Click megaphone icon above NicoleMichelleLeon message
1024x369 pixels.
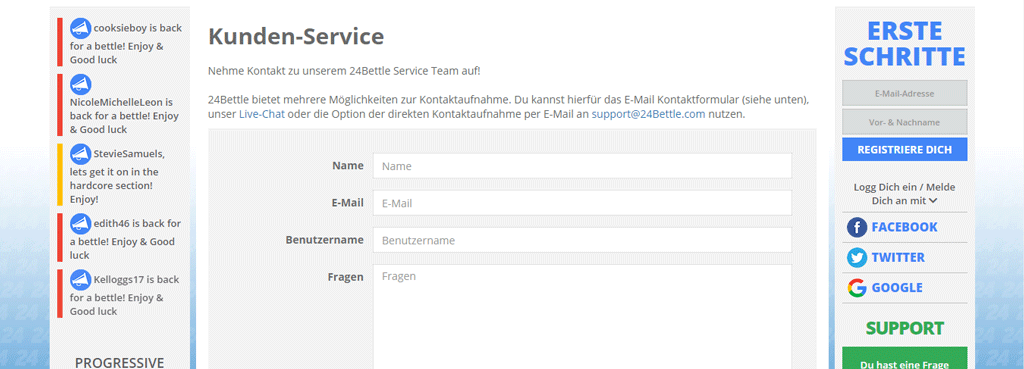tap(80, 84)
